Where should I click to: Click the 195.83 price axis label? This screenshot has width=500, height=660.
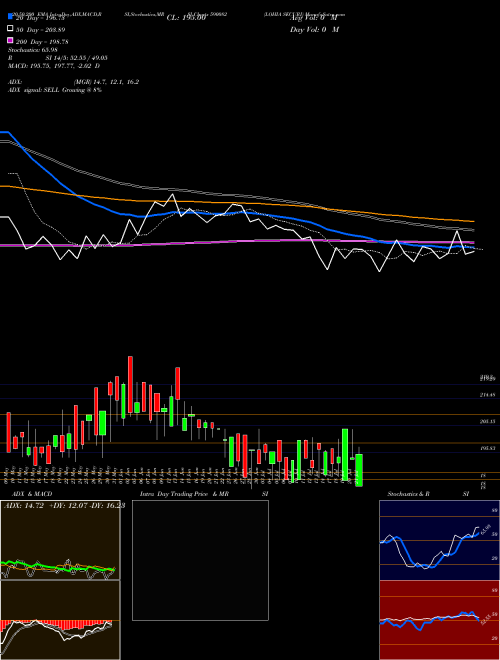click(x=489, y=449)
